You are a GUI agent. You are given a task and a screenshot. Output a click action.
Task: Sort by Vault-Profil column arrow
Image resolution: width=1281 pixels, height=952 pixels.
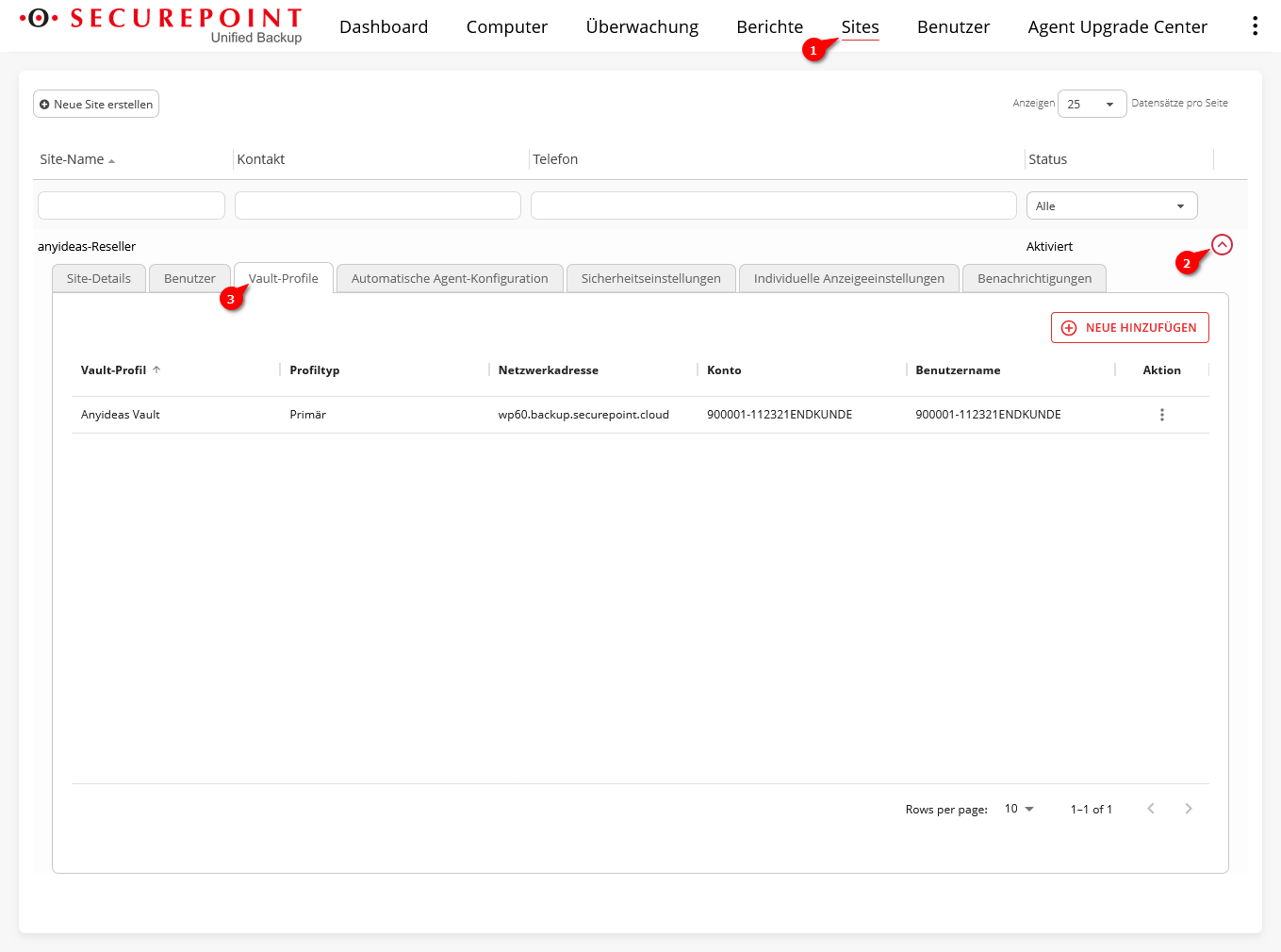[156, 370]
